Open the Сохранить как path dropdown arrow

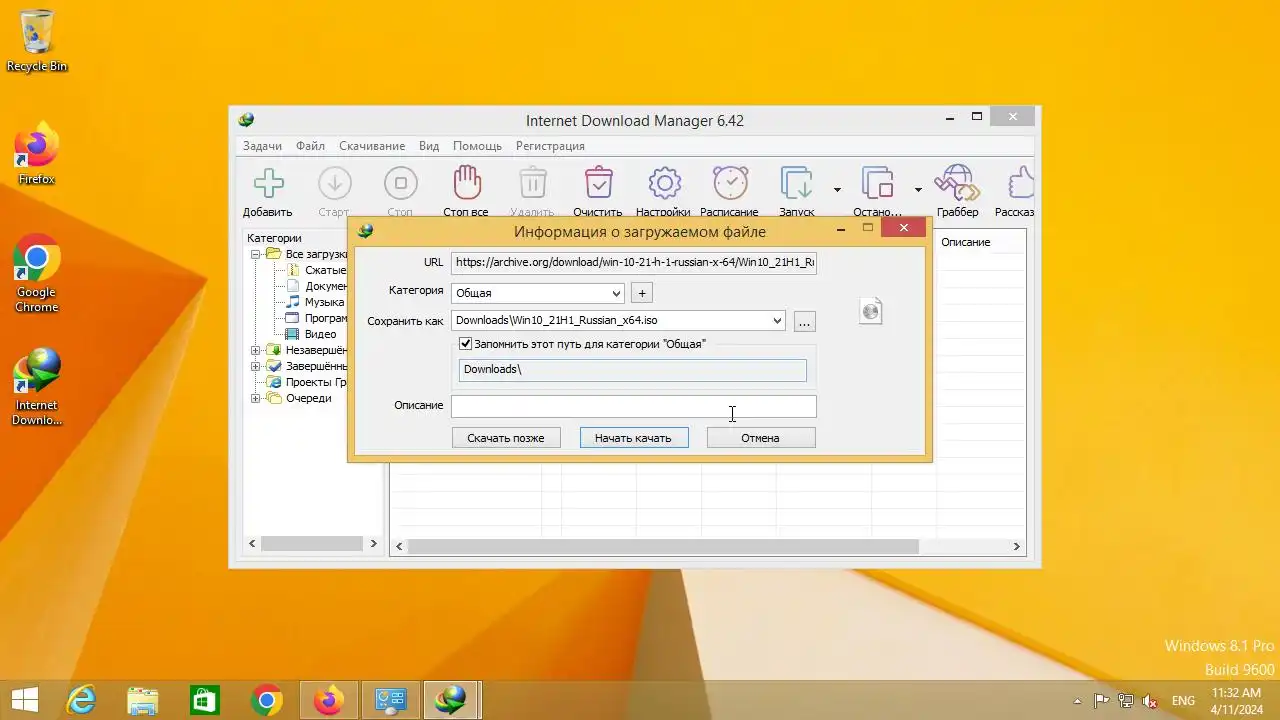coord(777,321)
